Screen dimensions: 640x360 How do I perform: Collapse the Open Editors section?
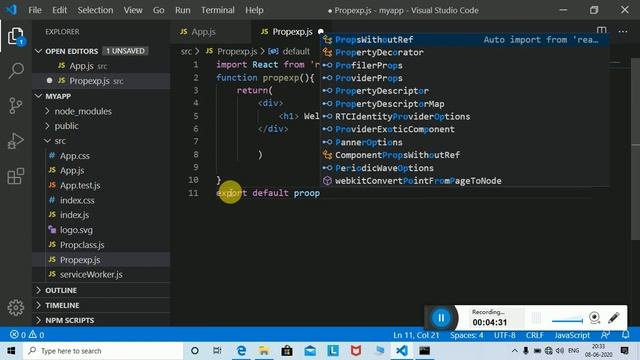(x=39, y=51)
